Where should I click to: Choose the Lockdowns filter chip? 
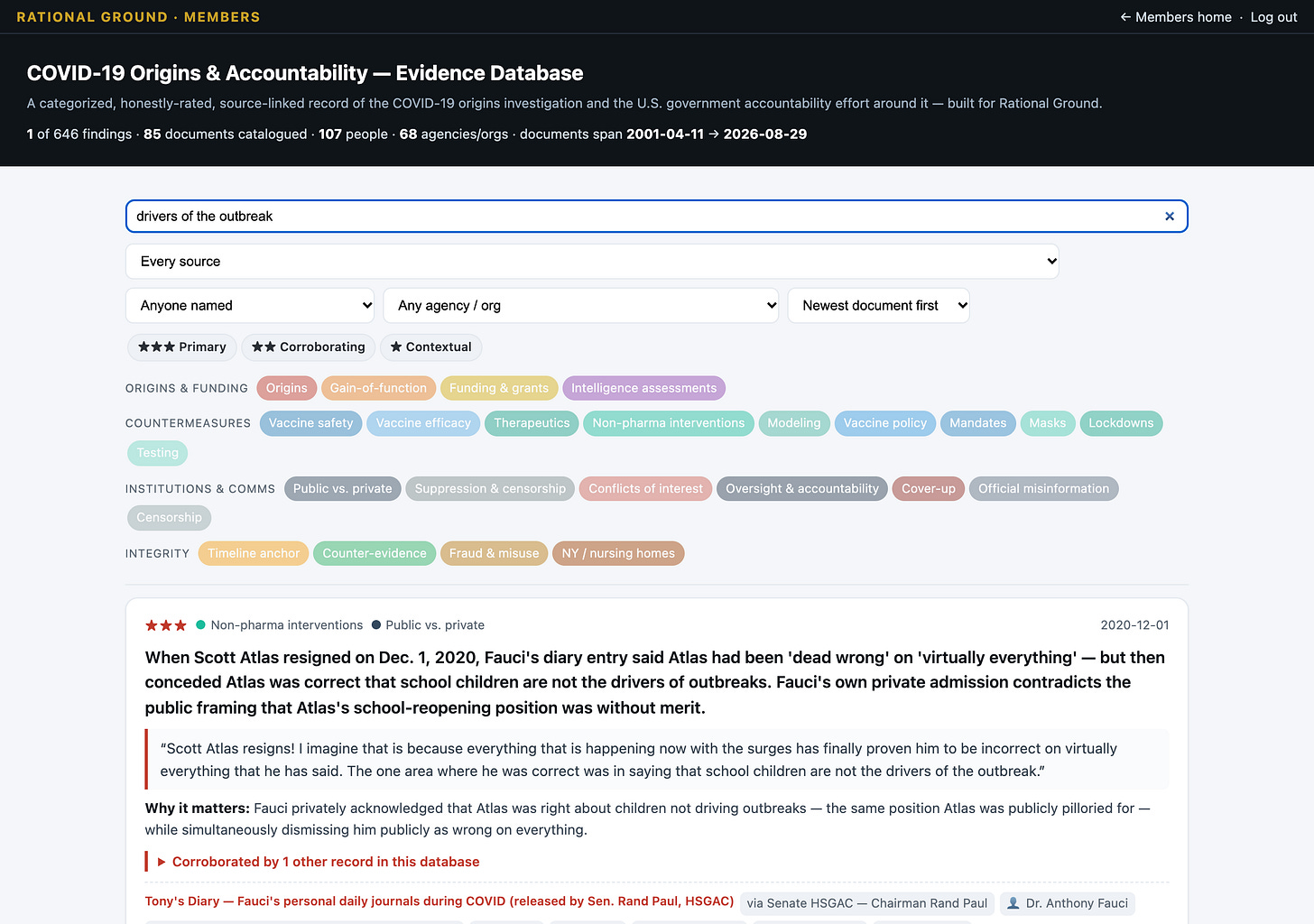coord(1121,423)
